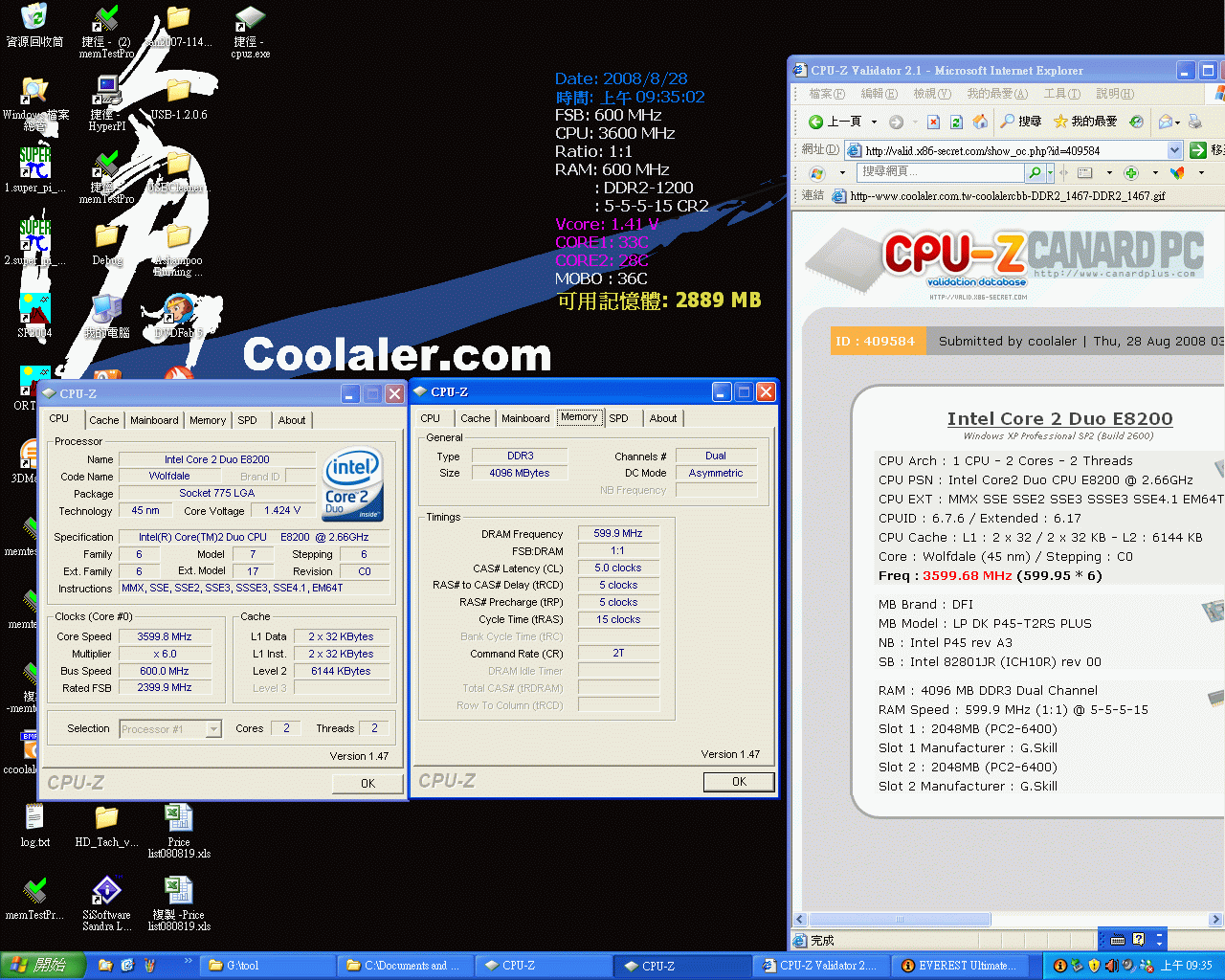This screenshot has height=980, width=1225.
Task: Open the Edit (編輯) menu in Internet Explorer
Action: tap(879, 94)
